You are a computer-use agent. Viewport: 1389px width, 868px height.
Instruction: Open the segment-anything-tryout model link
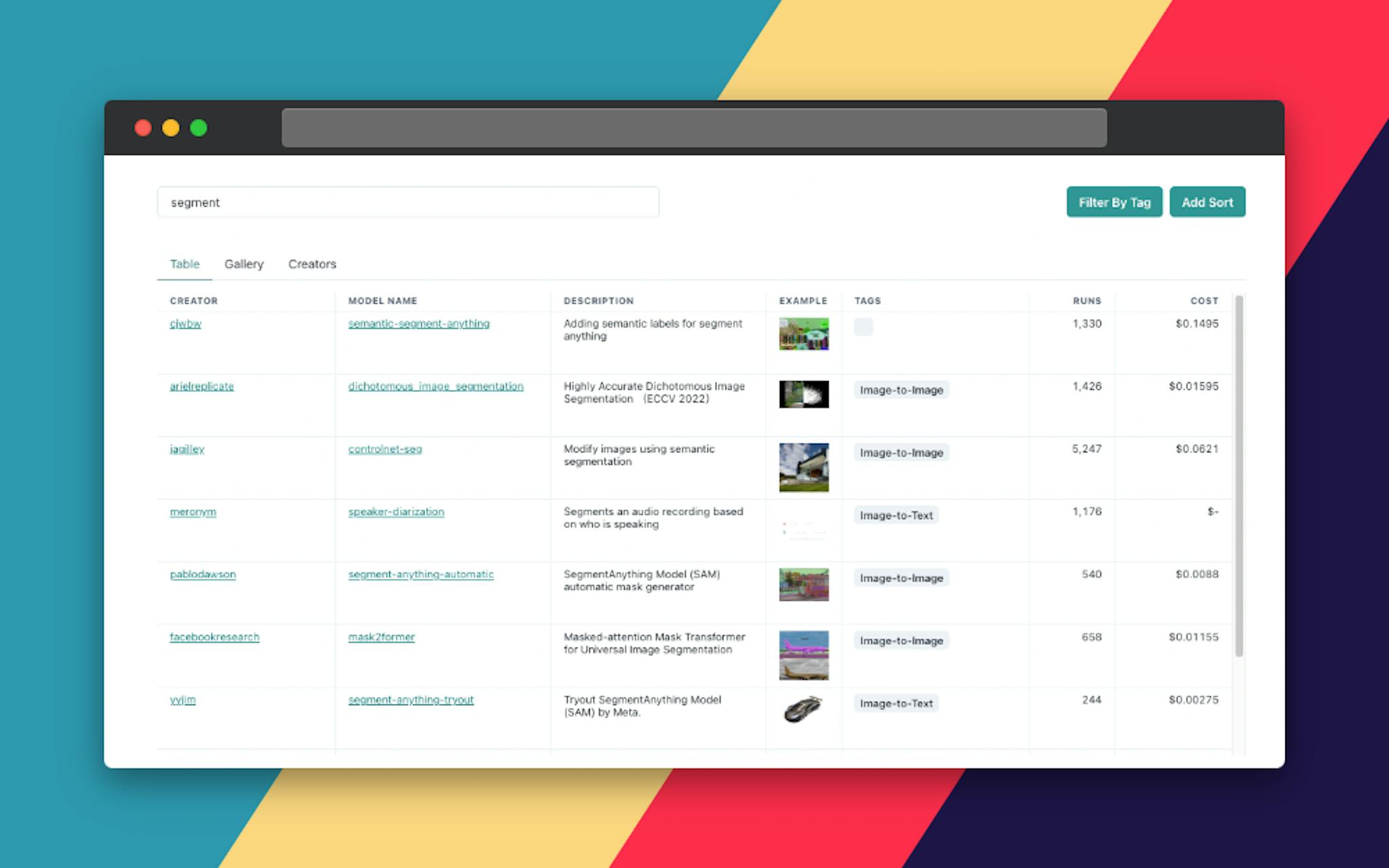coord(410,700)
